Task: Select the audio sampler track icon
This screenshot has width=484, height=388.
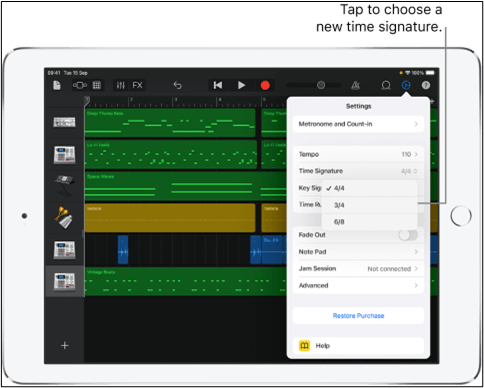Action: point(64,250)
